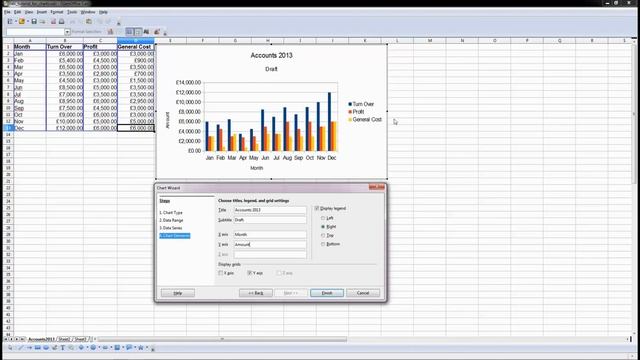The width and height of the screenshot is (640, 360).
Task: Click the X axis title field
Action: click(x=270, y=235)
